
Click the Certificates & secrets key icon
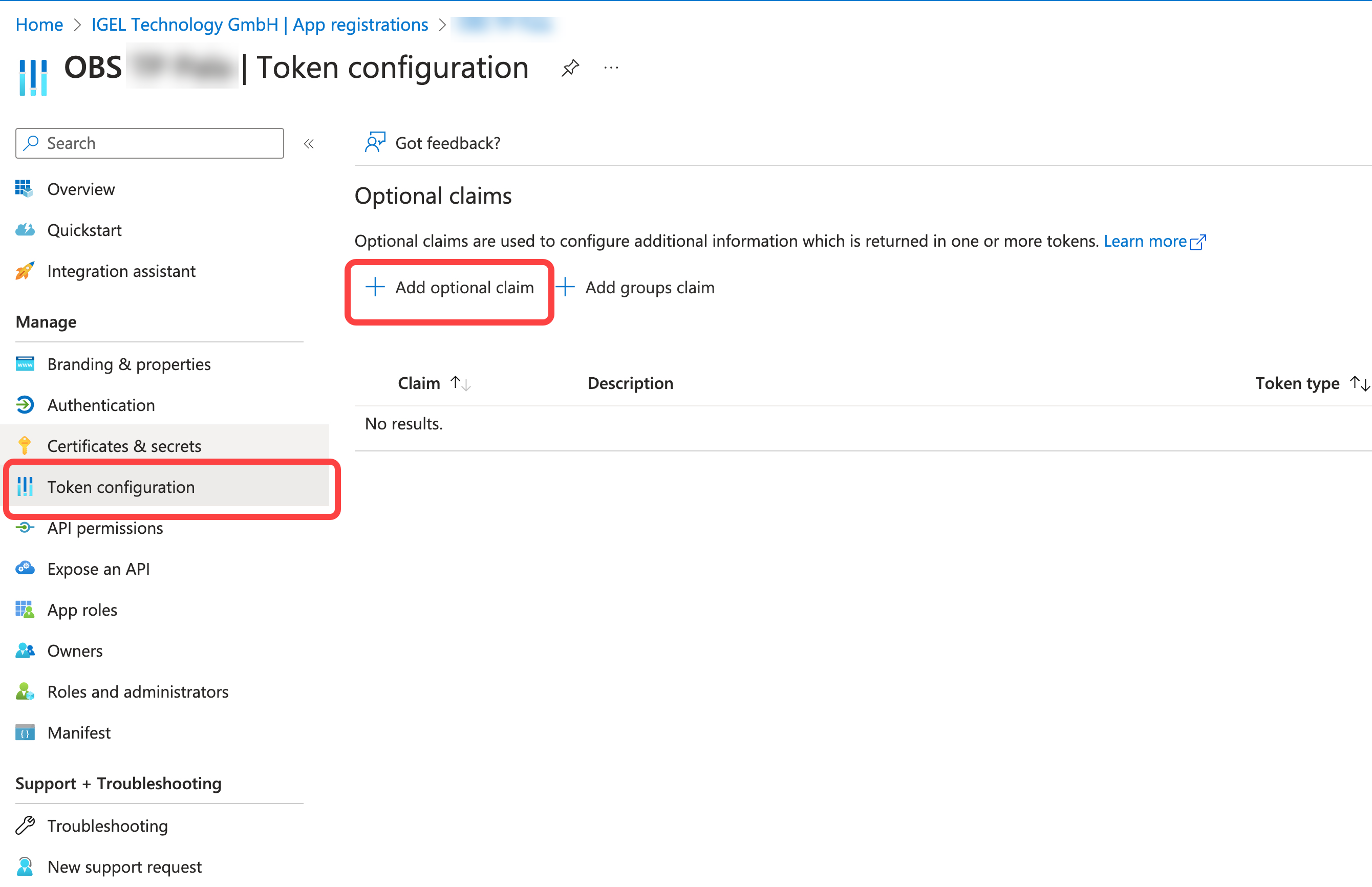point(24,446)
